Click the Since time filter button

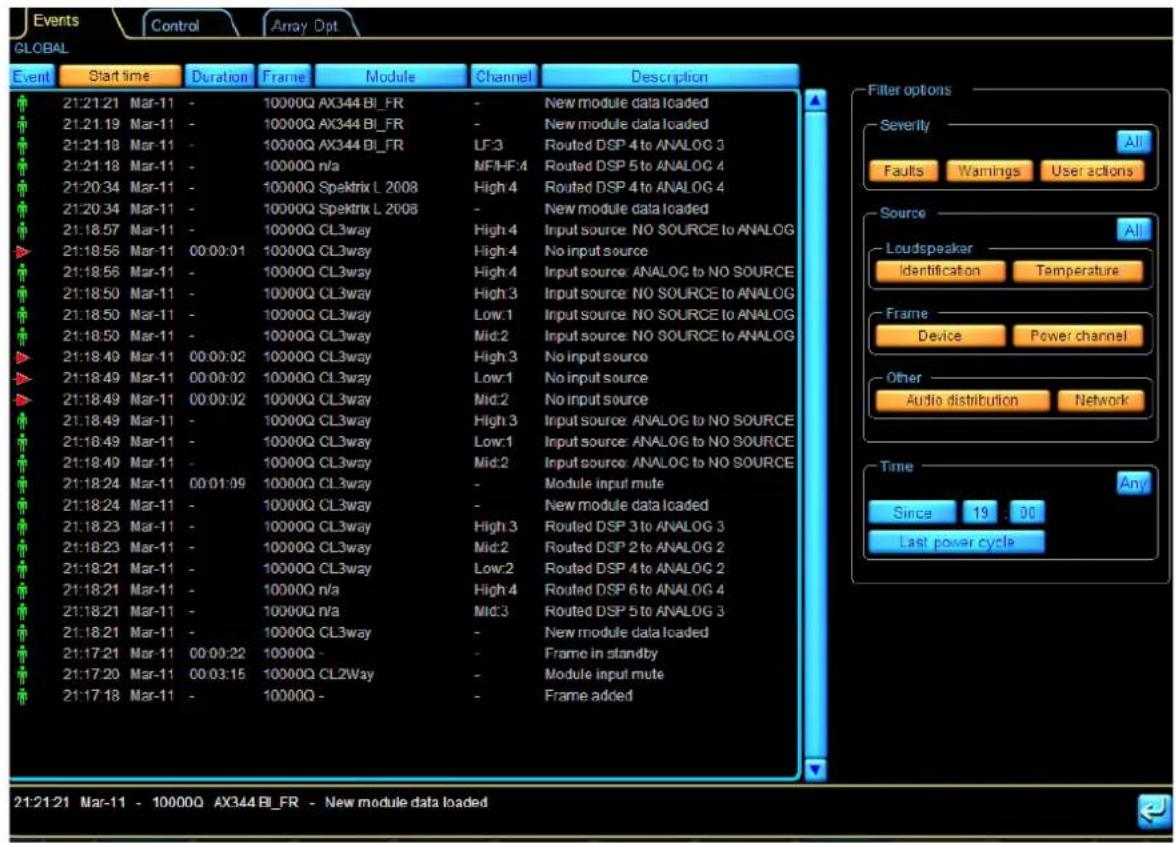click(x=912, y=513)
